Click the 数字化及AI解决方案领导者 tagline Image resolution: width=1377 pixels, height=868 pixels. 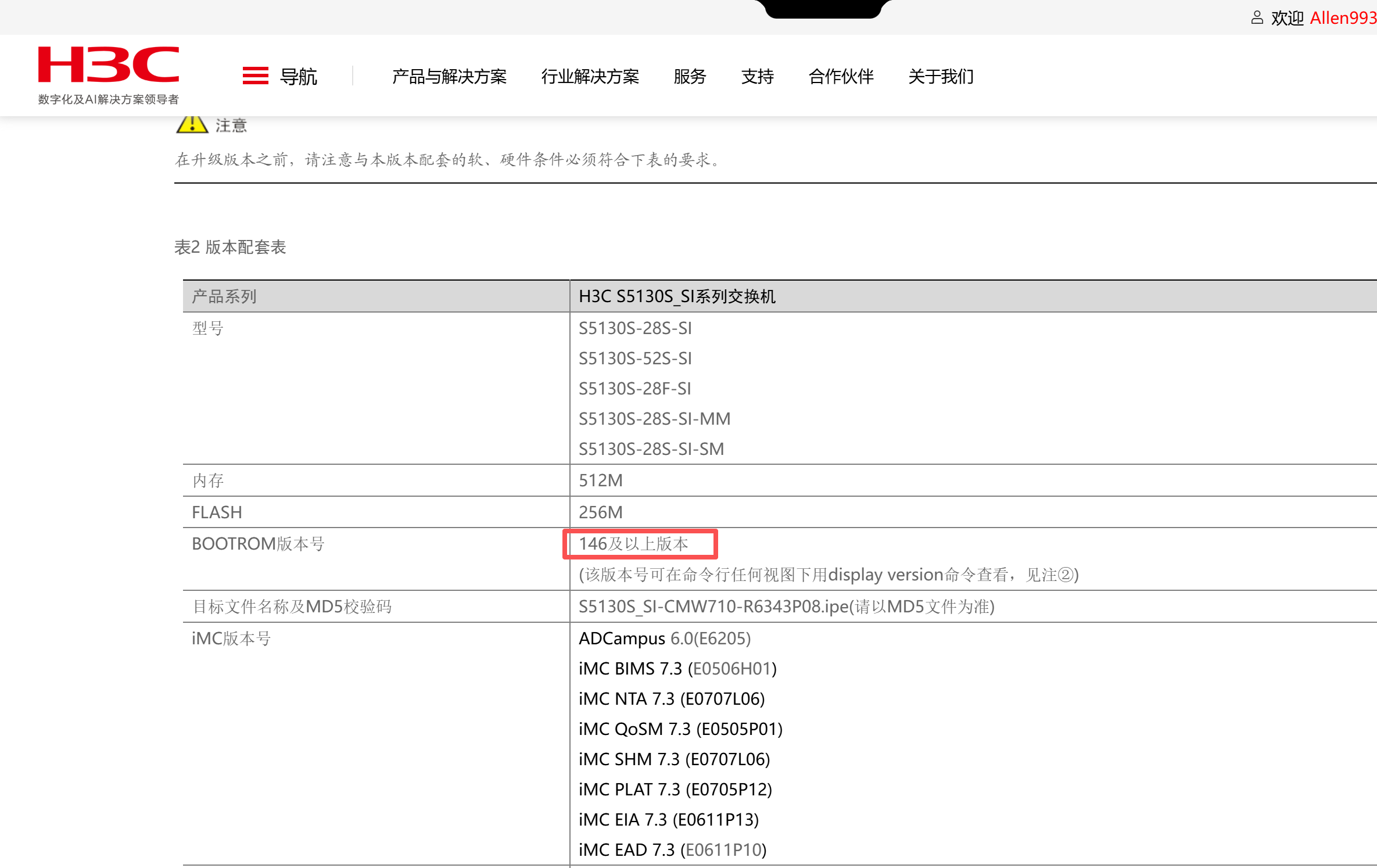109,99
